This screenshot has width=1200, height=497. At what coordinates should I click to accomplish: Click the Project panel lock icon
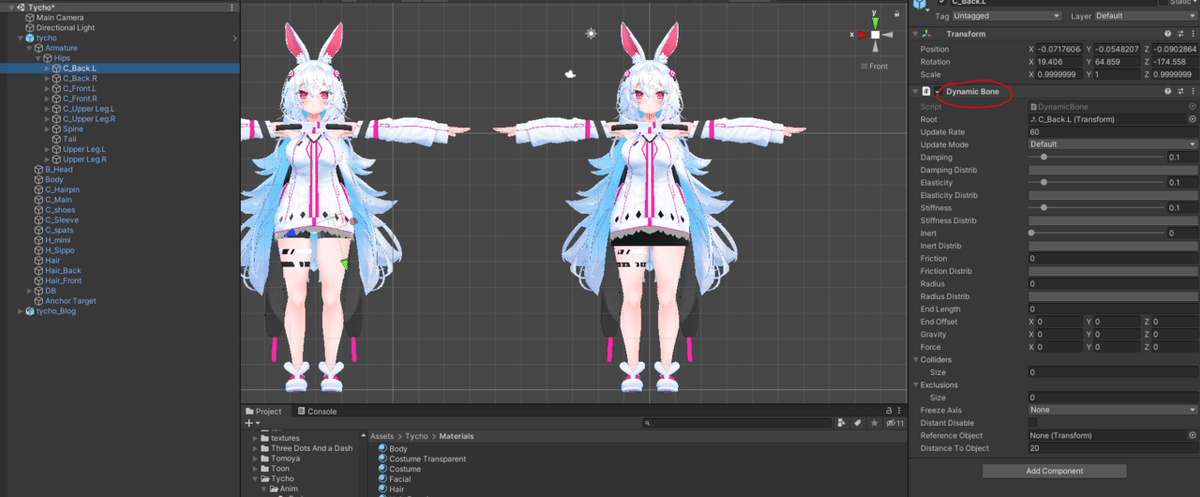click(x=888, y=410)
